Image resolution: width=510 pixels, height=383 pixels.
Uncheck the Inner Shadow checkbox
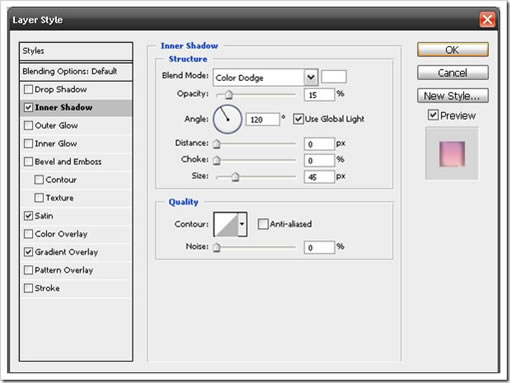coord(28,107)
